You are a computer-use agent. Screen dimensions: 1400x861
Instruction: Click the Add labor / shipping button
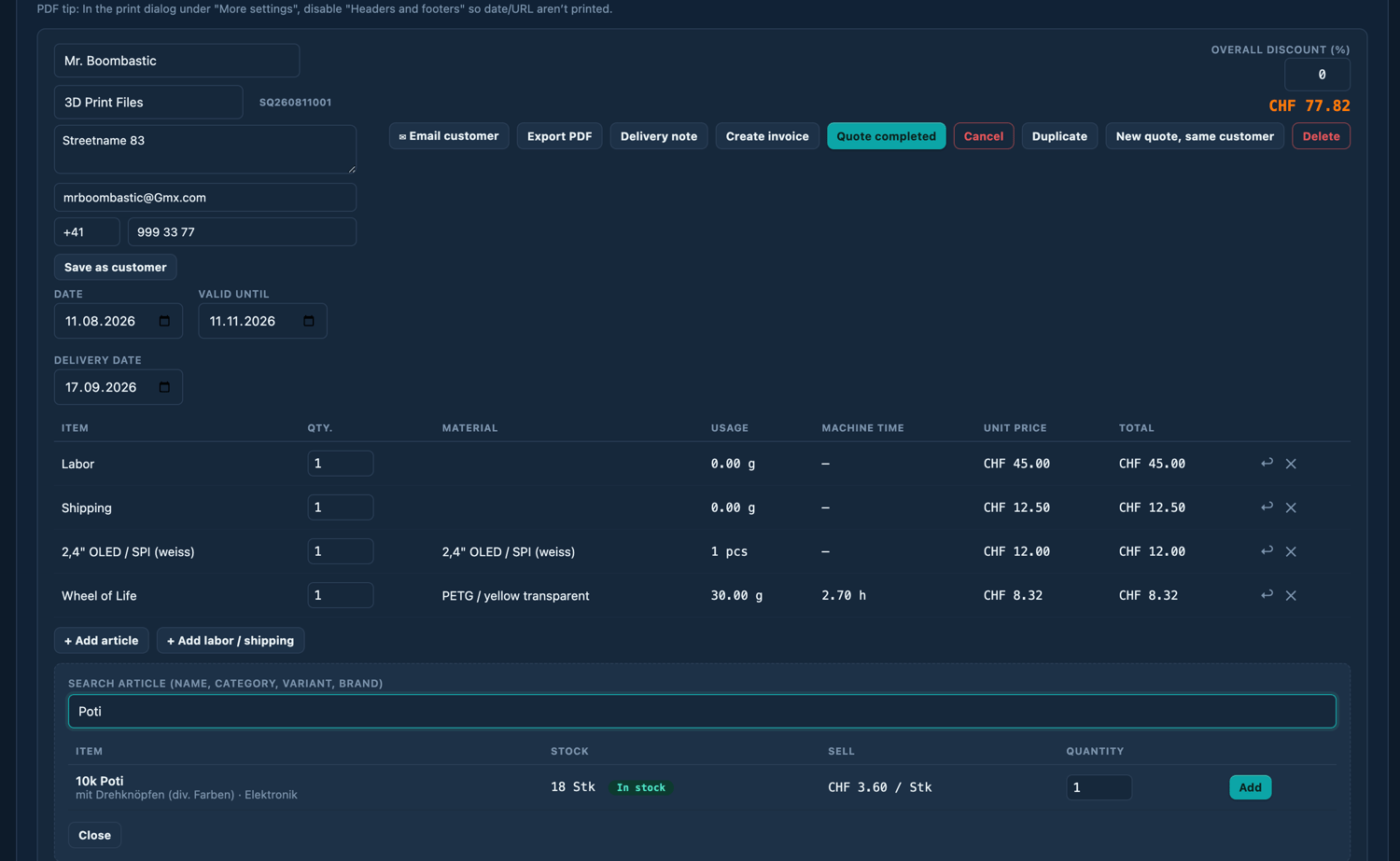(x=231, y=641)
